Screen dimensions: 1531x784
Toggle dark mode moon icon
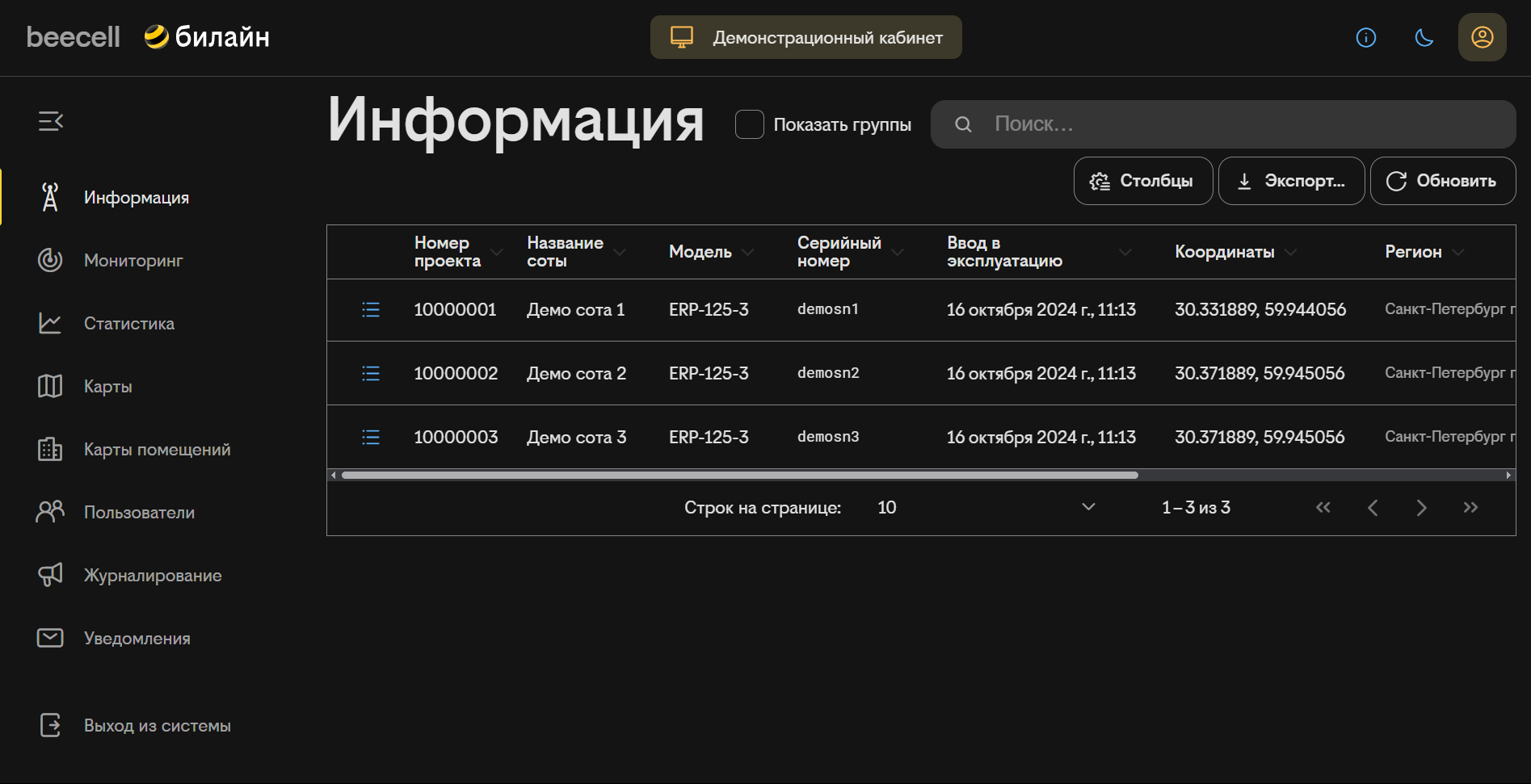1424,38
